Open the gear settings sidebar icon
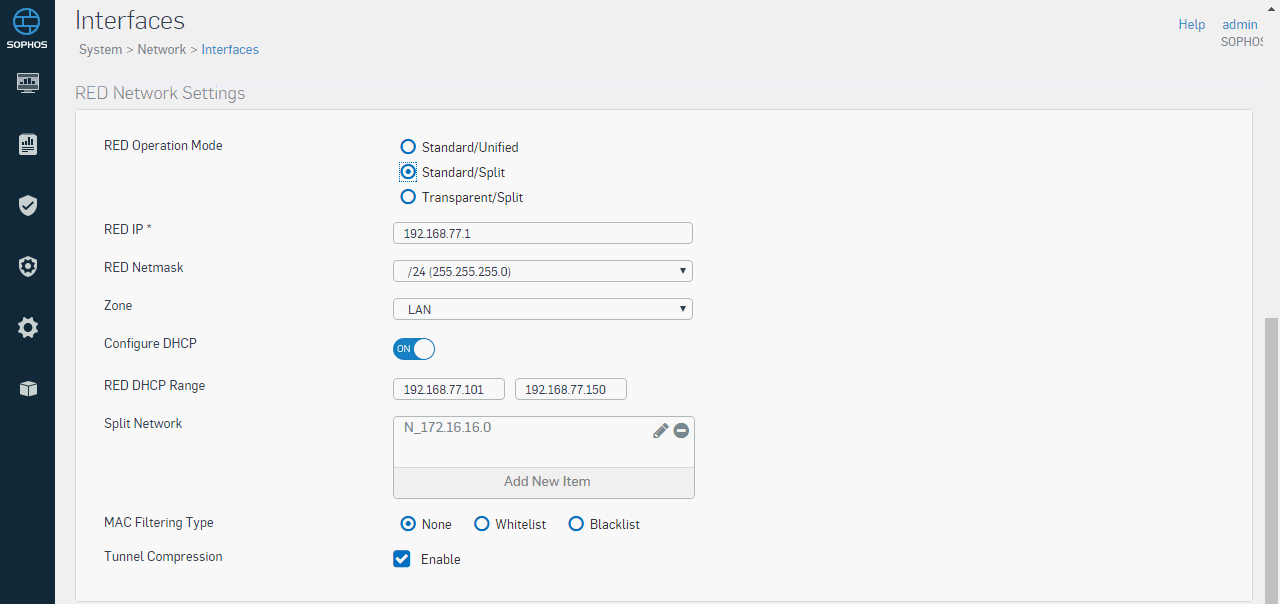1280x604 pixels. 28,328
